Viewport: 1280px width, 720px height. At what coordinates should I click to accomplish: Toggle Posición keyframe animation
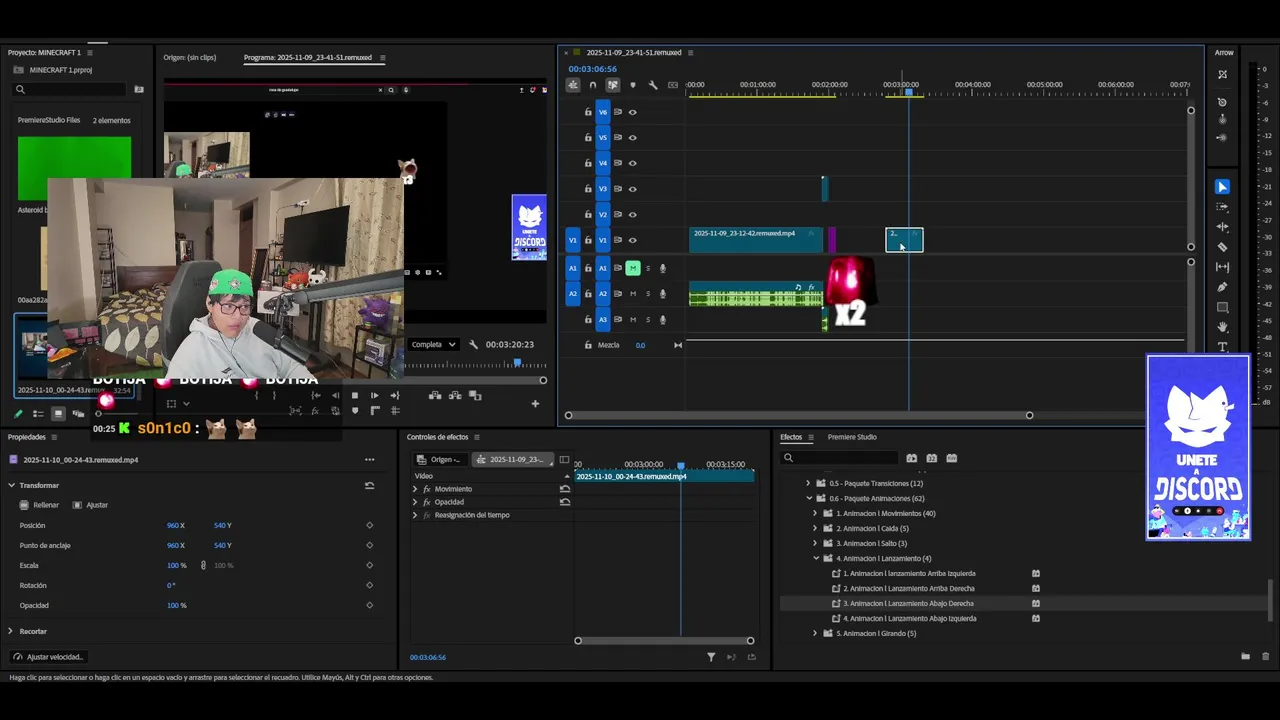tap(369, 525)
